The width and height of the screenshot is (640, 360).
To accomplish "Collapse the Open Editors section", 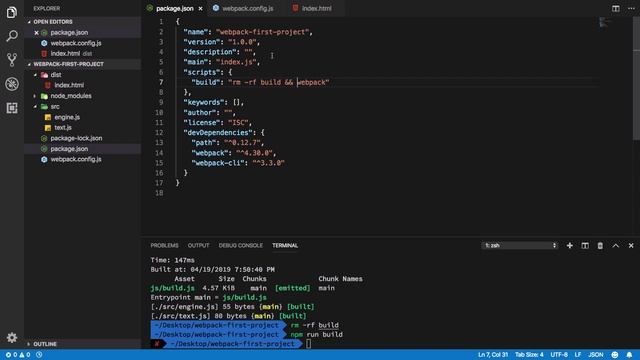I will (x=29, y=22).
